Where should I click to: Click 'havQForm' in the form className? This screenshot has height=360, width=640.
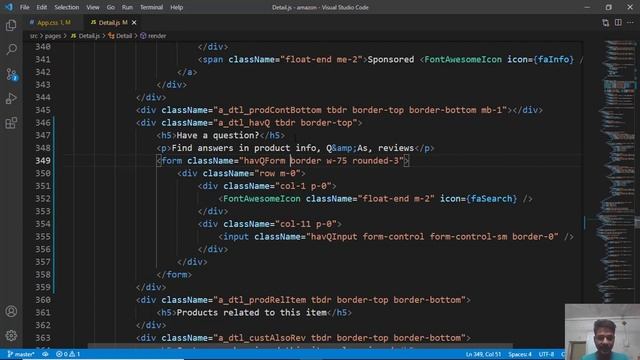(264, 161)
